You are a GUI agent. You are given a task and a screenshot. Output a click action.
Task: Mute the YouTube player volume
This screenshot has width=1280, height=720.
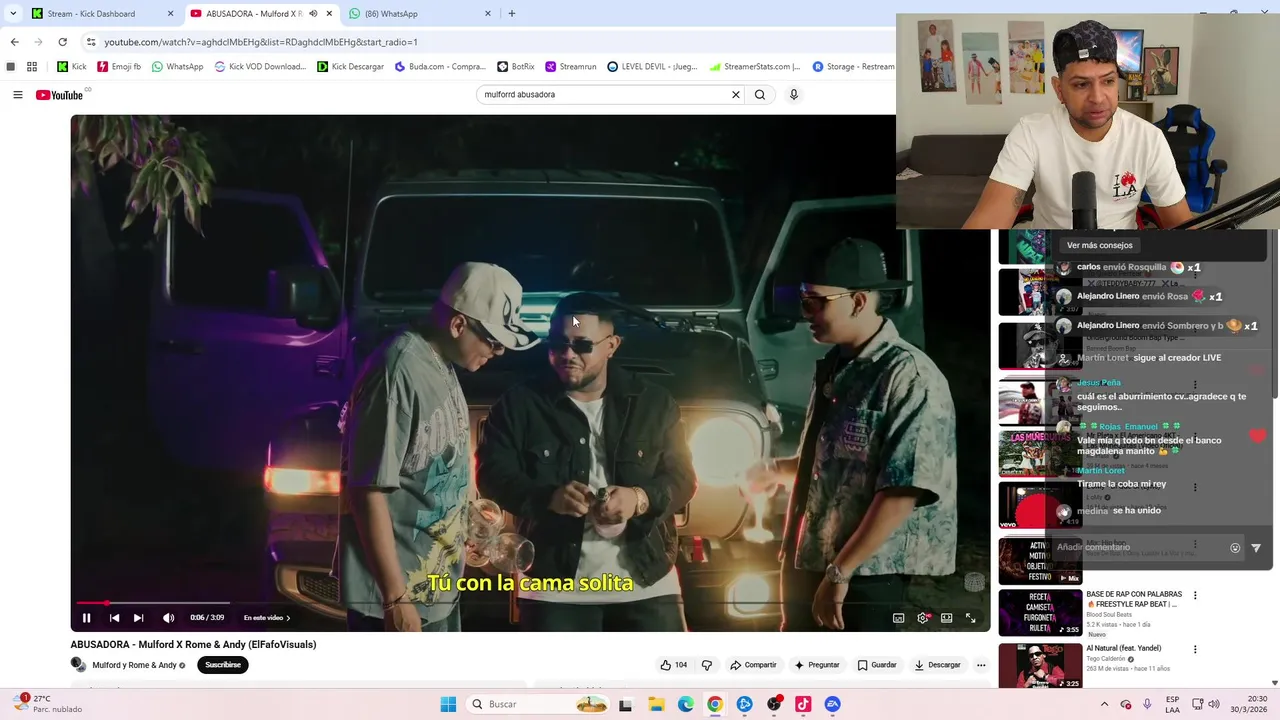[168, 618]
